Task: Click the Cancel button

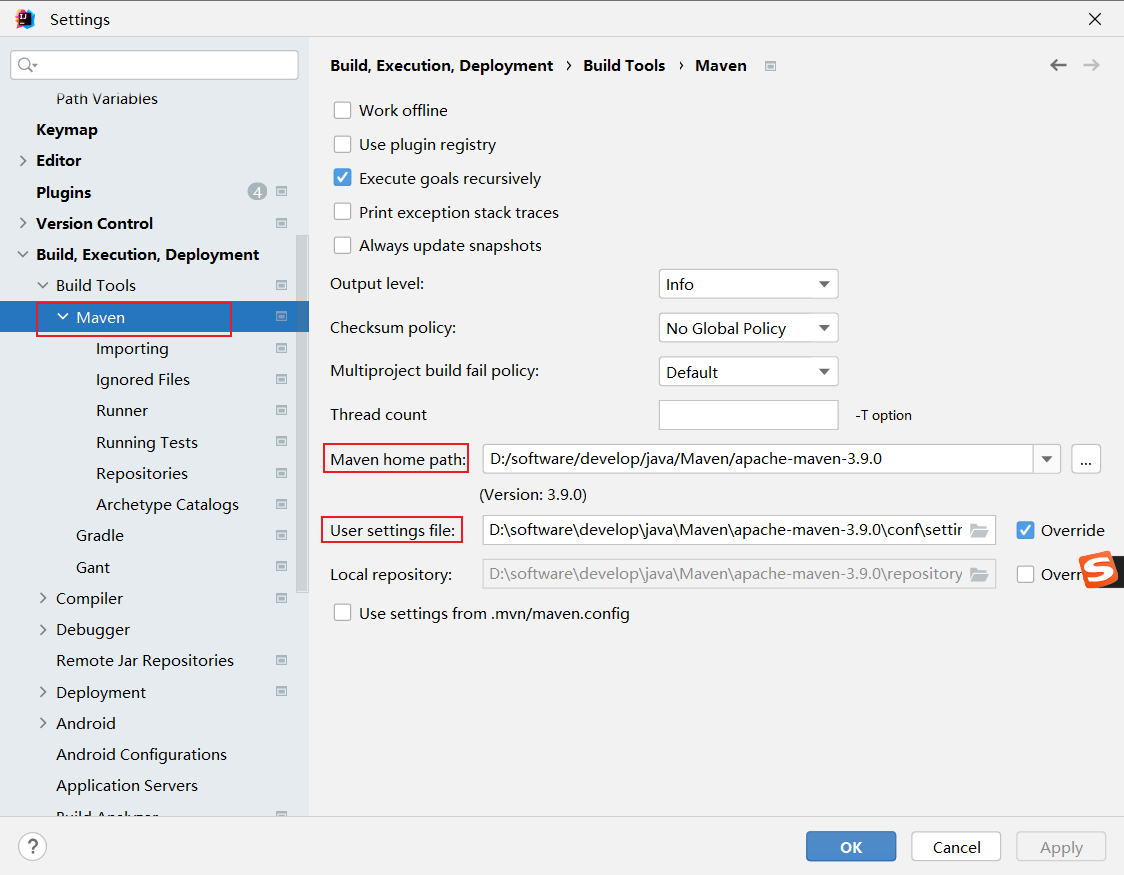Action: pyautogui.click(x=956, y=847)
